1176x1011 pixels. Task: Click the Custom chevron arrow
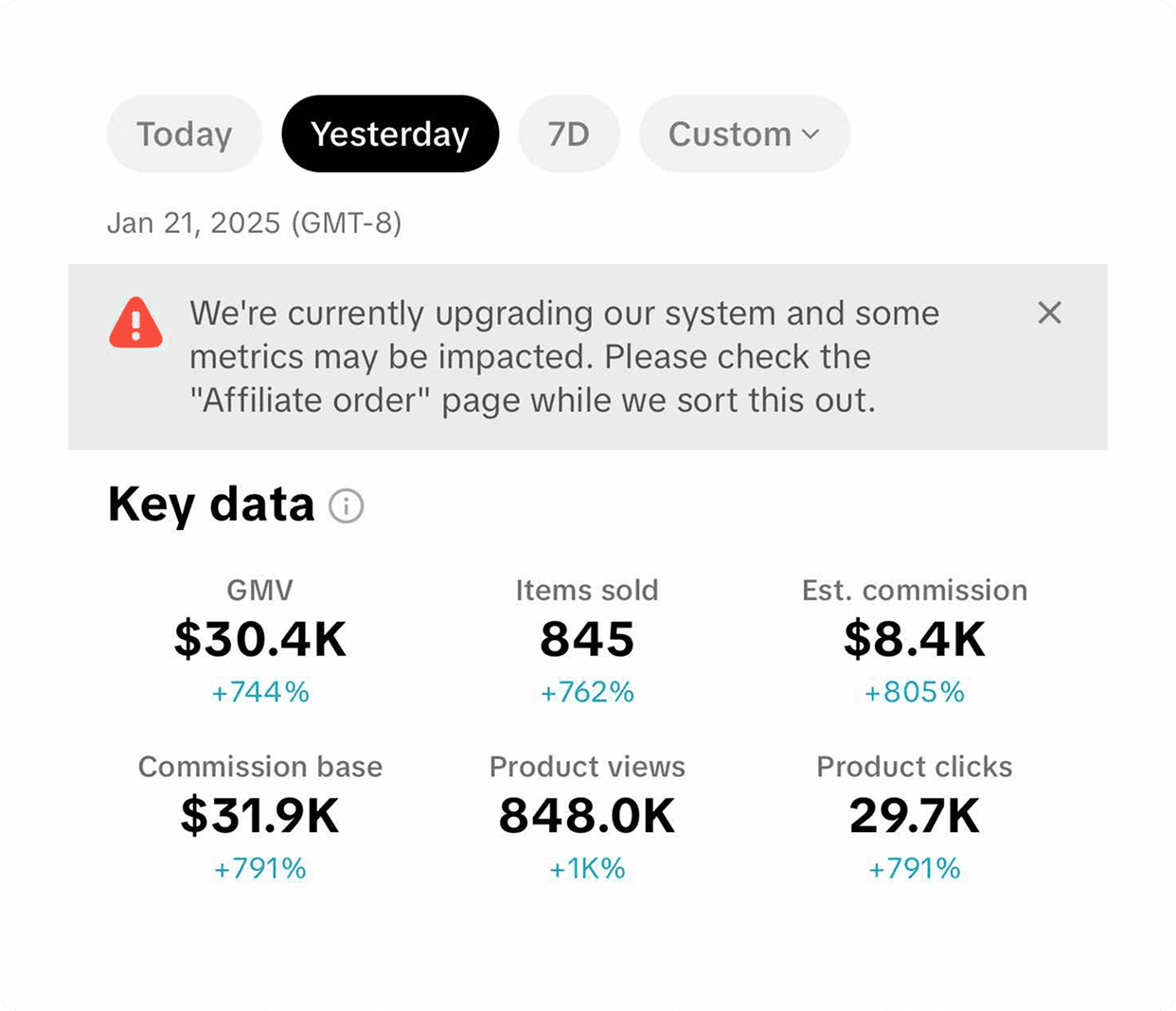[x=811, y=134]
